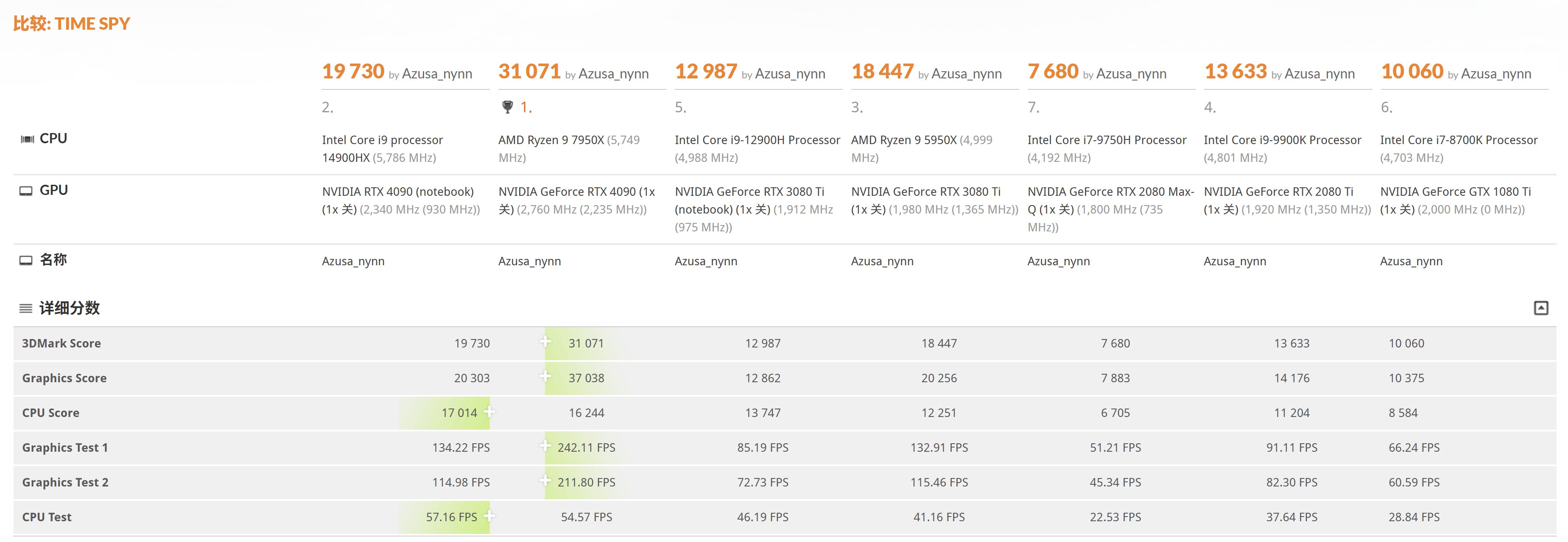Click plus marker next to 57.16 FPS
The height and width of the screenshot is (542, 1568).
[x=489, y=516]
